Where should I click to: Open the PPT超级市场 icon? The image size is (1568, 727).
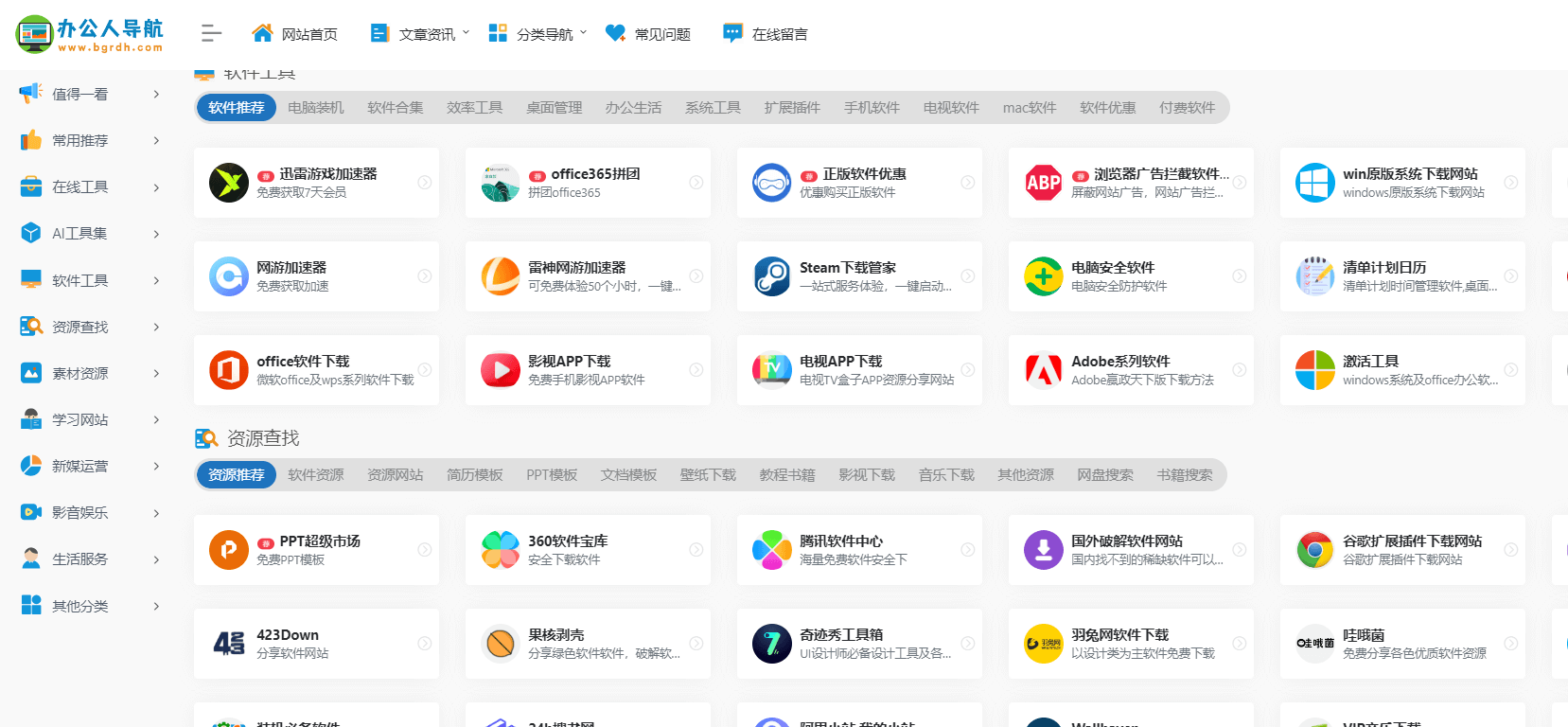coord(229,550)
